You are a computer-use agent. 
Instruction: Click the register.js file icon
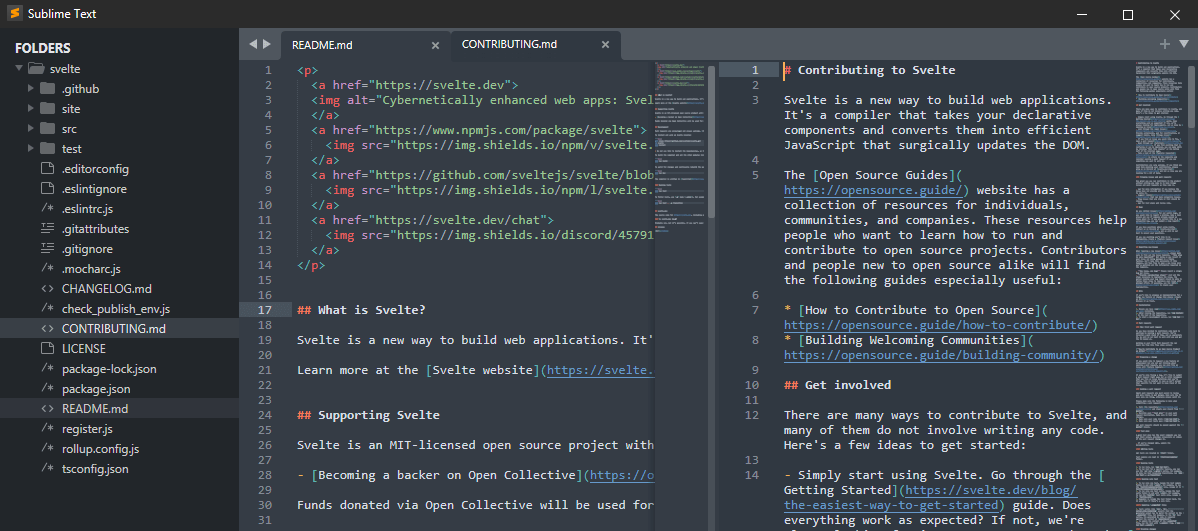coord(47,428)
